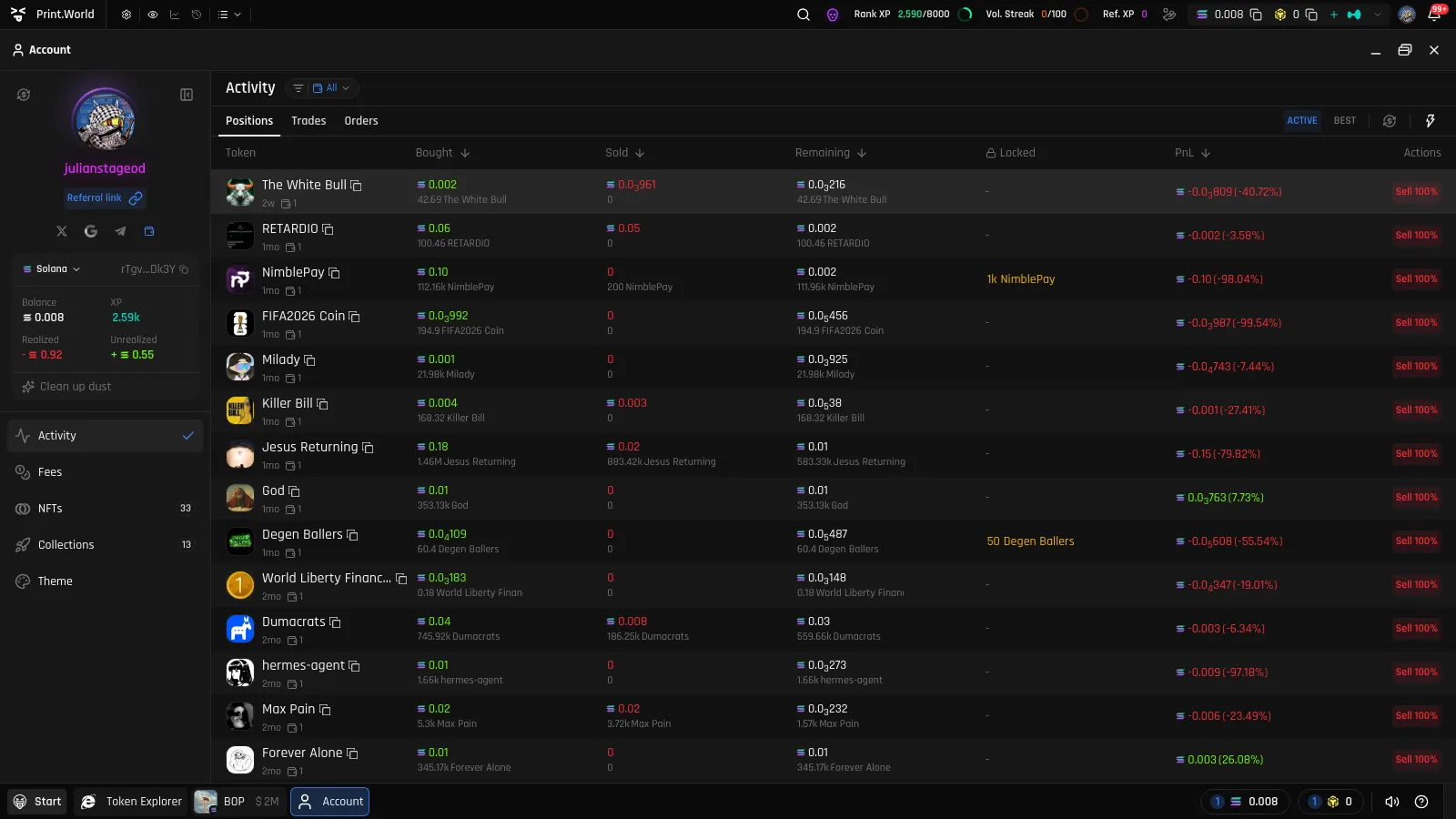Screen dimensions: 1456x819
Task: Click the purple skull rank icon
Action: [x=833, y=15]
